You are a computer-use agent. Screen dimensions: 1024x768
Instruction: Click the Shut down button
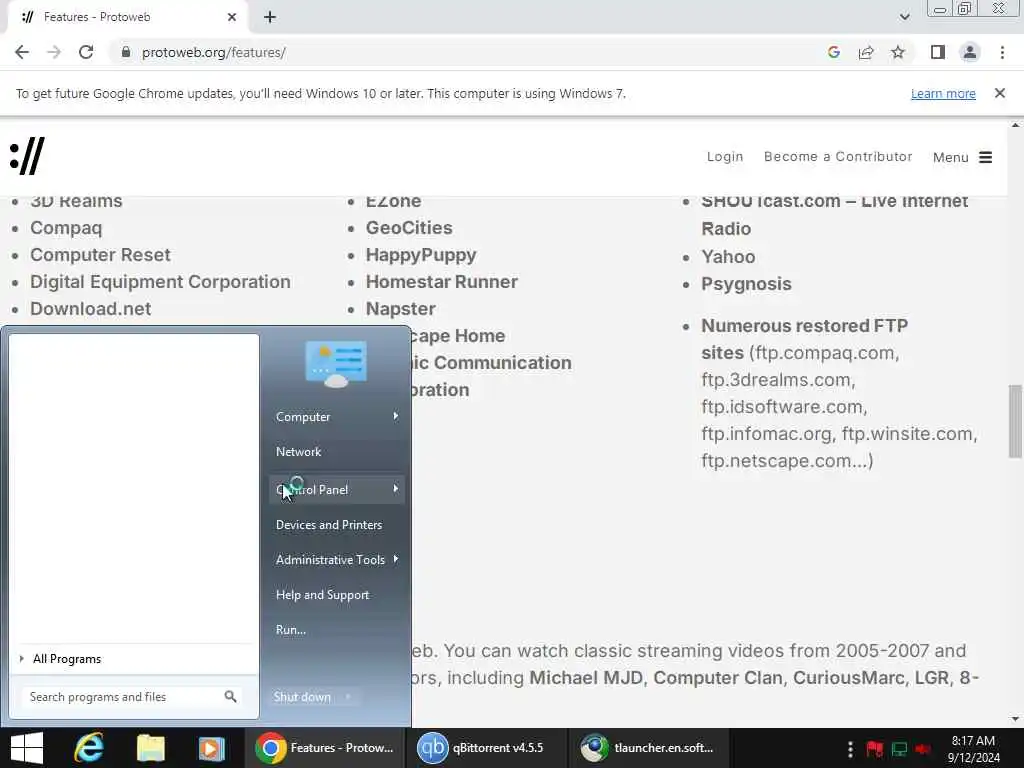coord(302,697)
